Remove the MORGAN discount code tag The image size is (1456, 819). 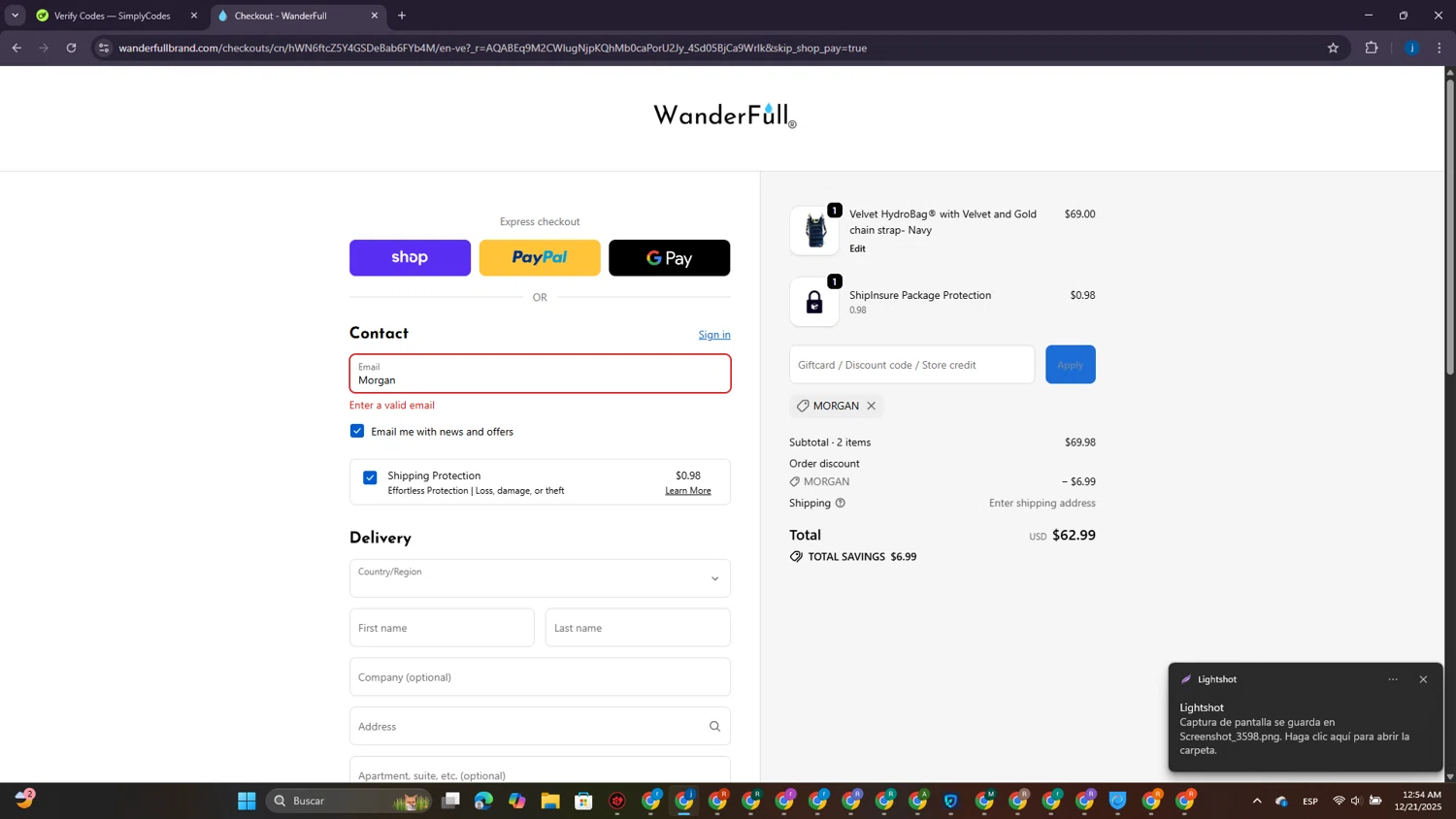tap(871, 406)
